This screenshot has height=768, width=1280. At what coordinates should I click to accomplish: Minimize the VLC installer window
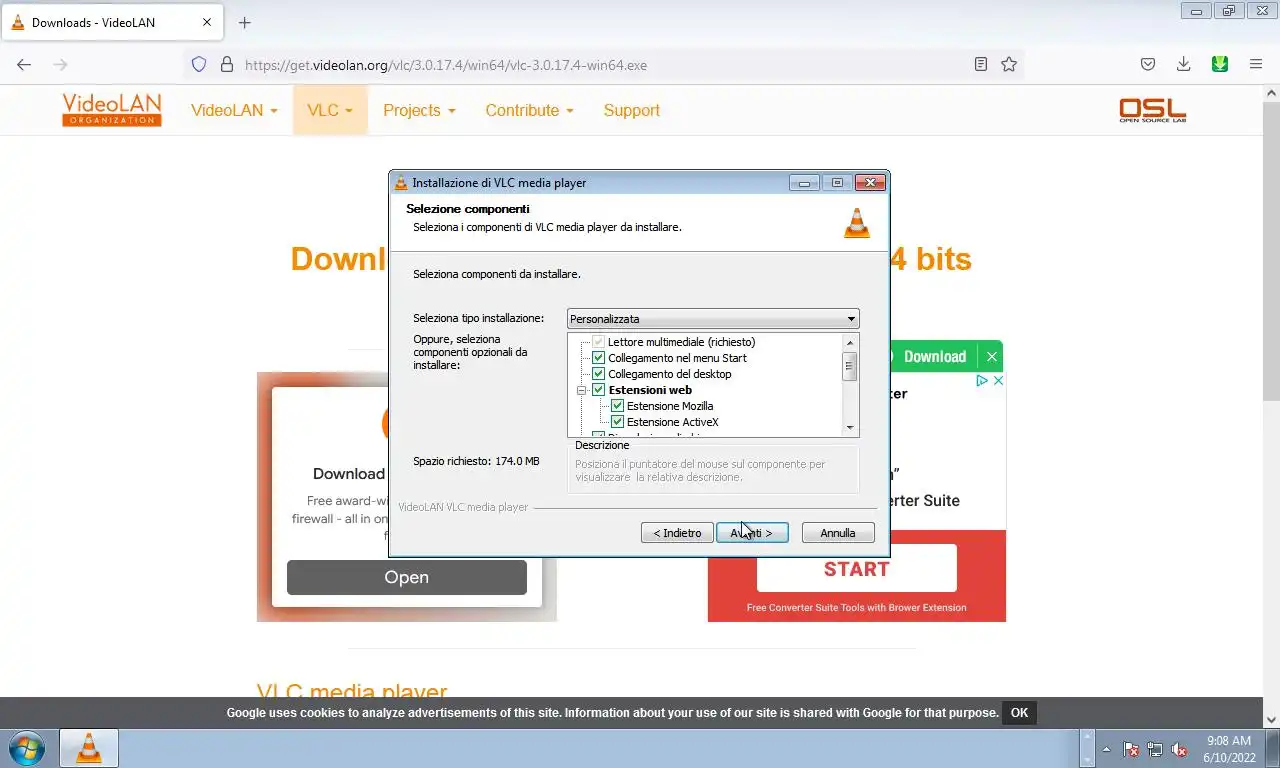point(804,183)
